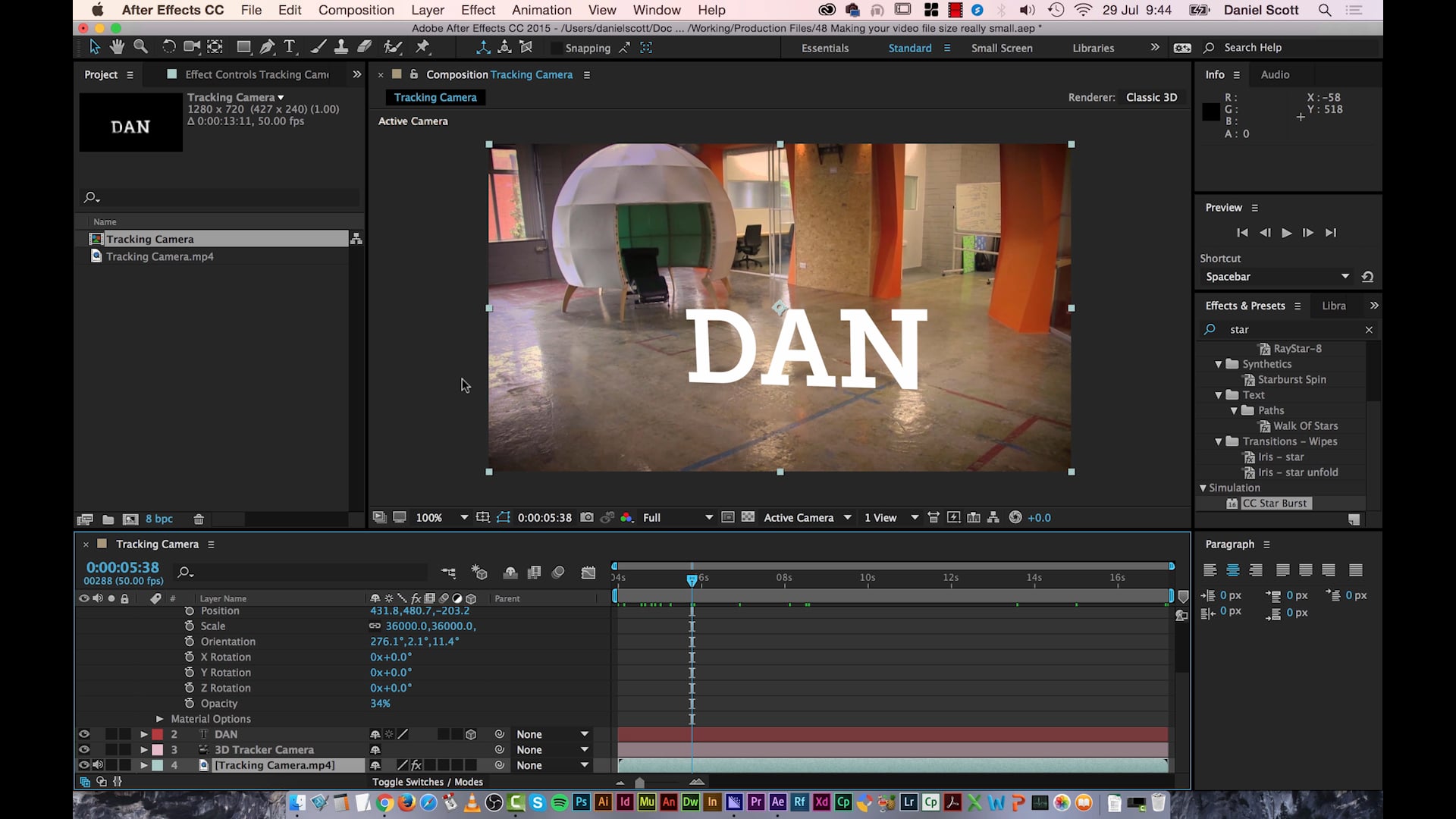
Task: Hide the DAN layer with eye icon
Action: pyautogui.click(x=84, y=734)
